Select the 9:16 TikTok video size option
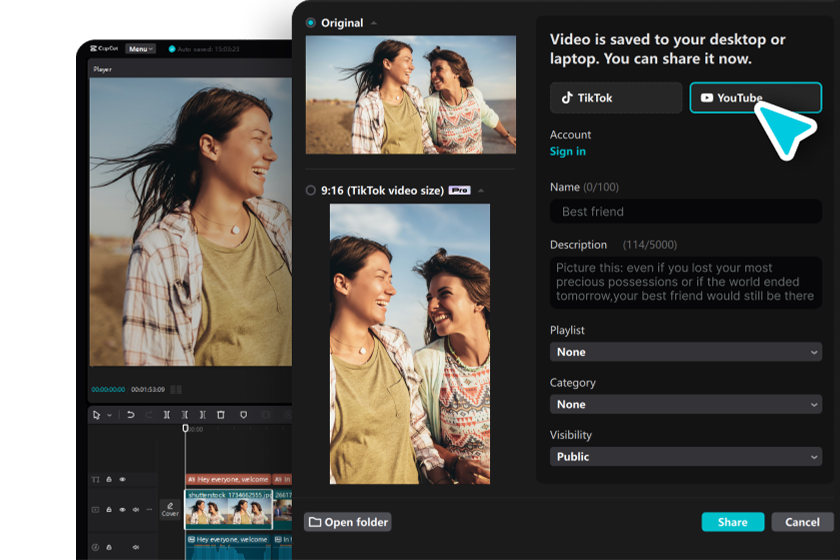The width and height of the screenshot is (840, 560). [x=311, y=190]
